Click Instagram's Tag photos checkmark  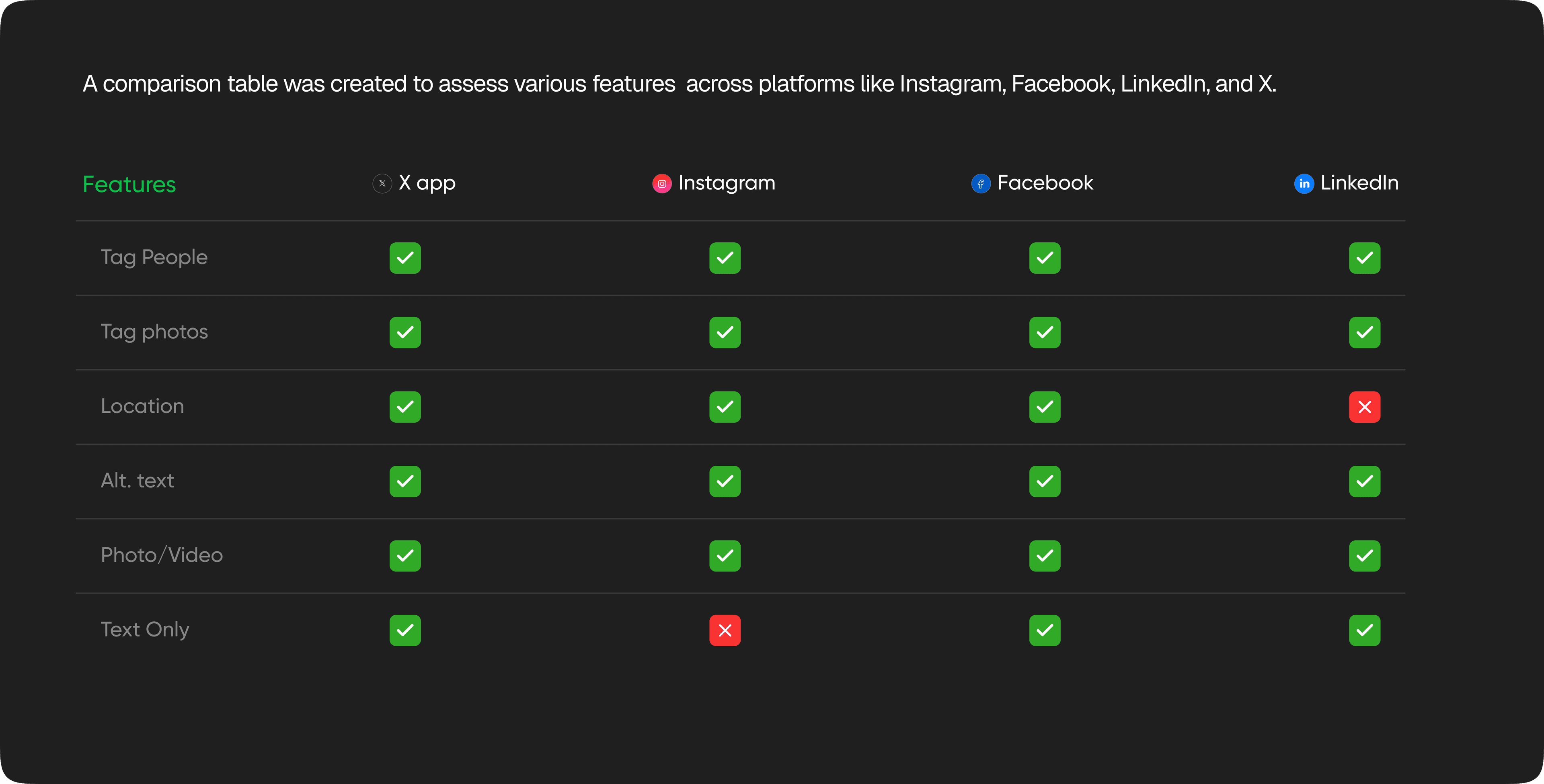725,332
